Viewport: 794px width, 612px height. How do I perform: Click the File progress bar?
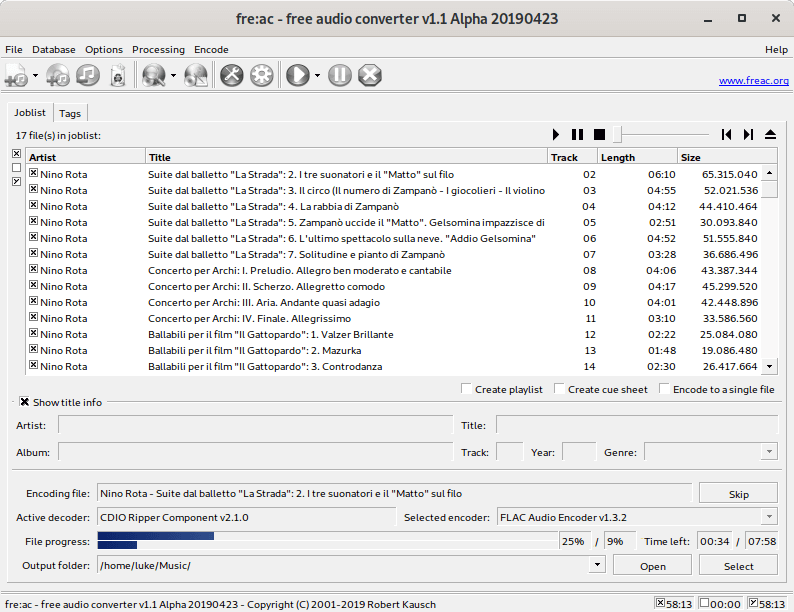327,541
